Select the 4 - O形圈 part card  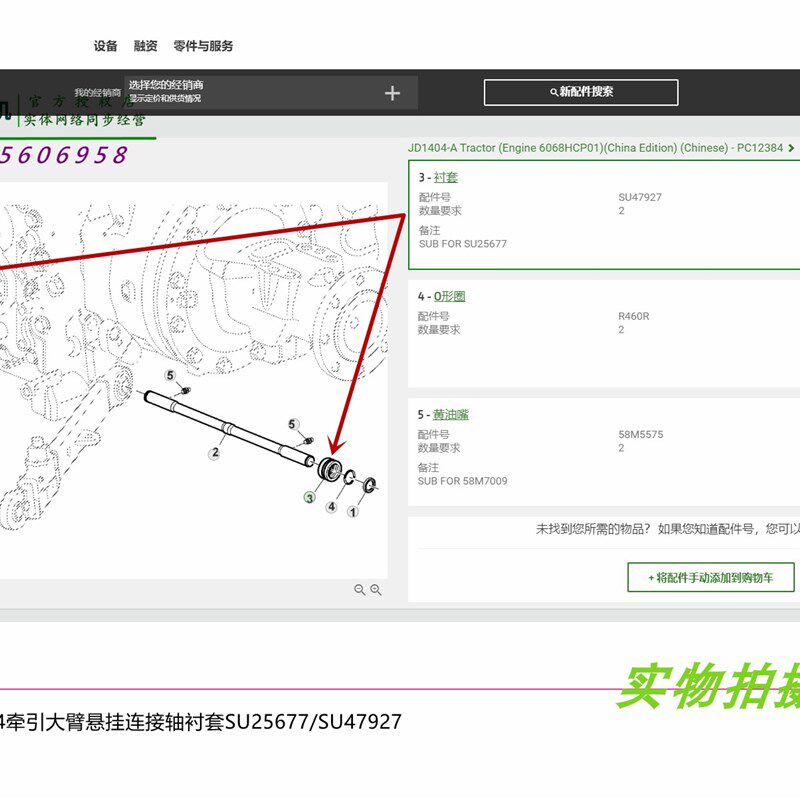(x=604, y=334)
